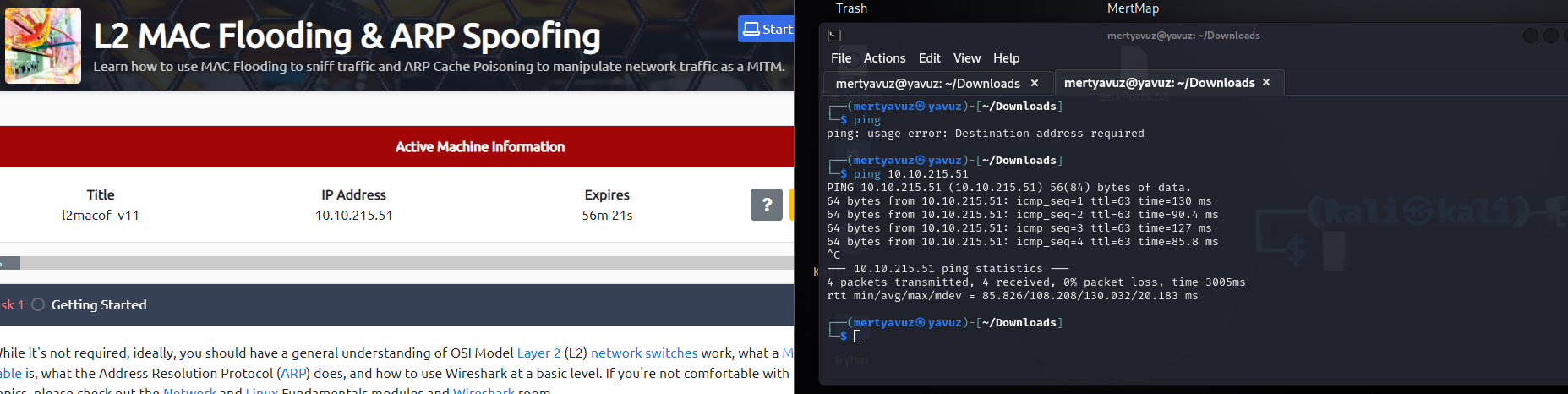
Task: Click the terminal window icon in titlebar
Action: (834, 36)
